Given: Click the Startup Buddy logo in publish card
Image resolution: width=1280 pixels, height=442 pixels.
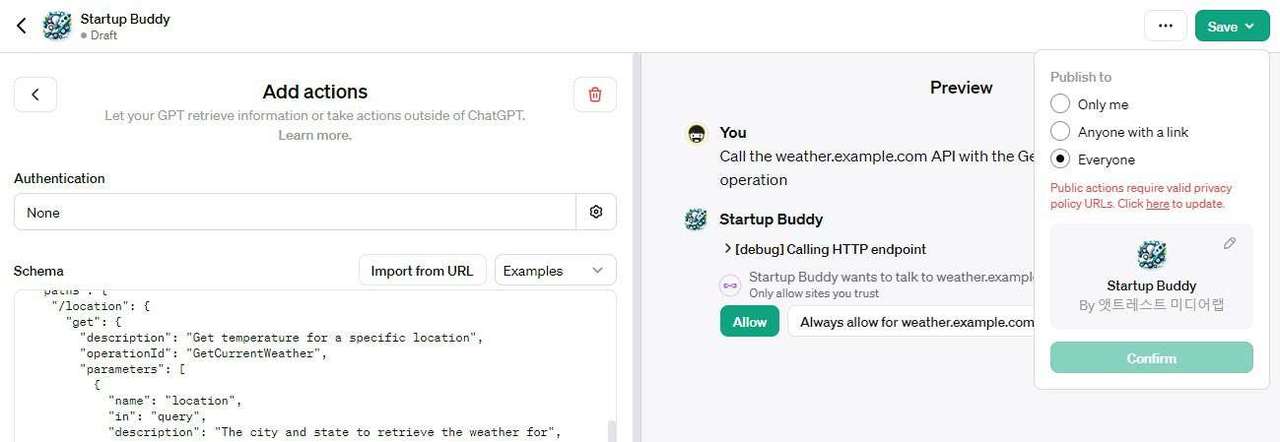Looking at the screenshot, I should 1152,255.
